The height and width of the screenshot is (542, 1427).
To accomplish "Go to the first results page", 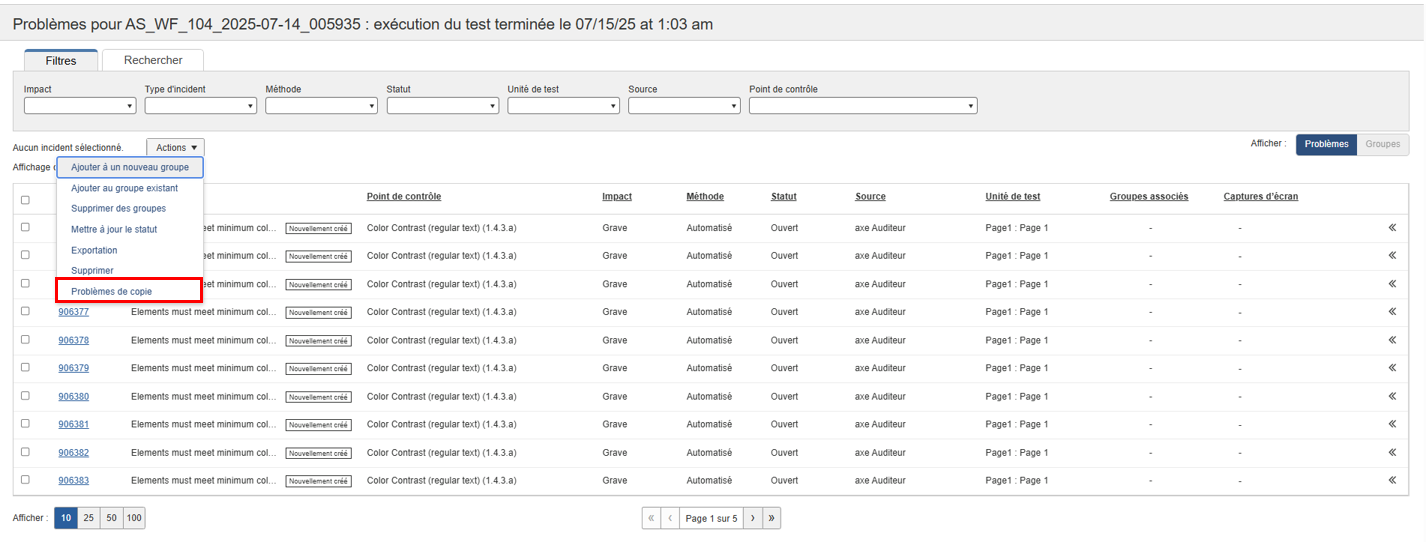I will point(652,518).
